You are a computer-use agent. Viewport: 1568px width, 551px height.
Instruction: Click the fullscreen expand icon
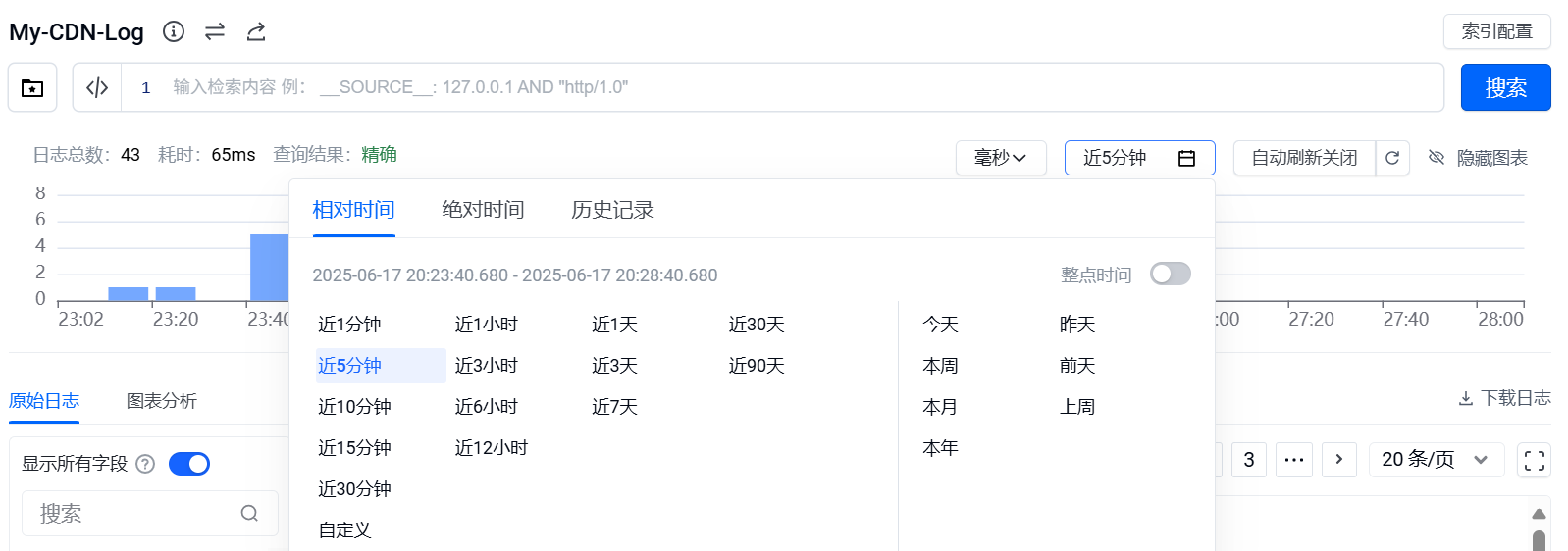(1534, 460)
